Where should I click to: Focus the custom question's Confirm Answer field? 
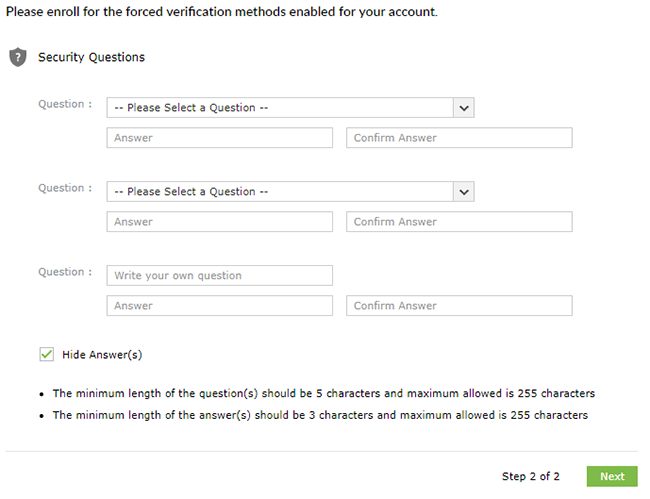459,306
